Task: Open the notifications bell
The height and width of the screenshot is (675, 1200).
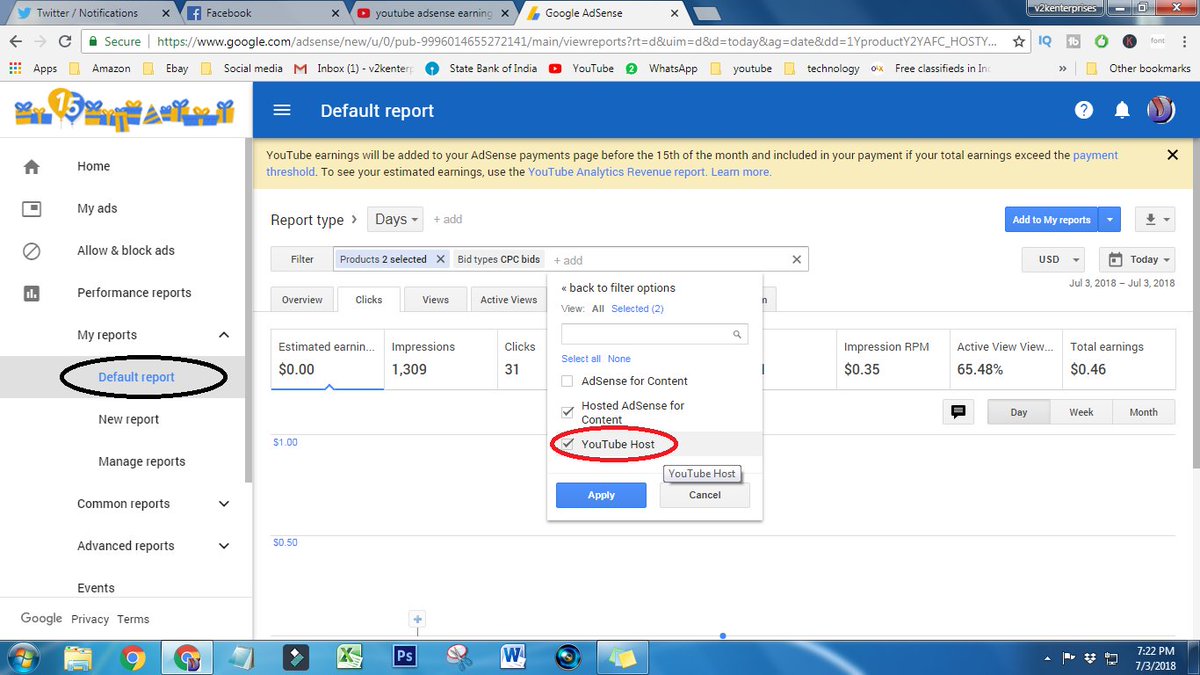Action: [x=1122, y=110]
